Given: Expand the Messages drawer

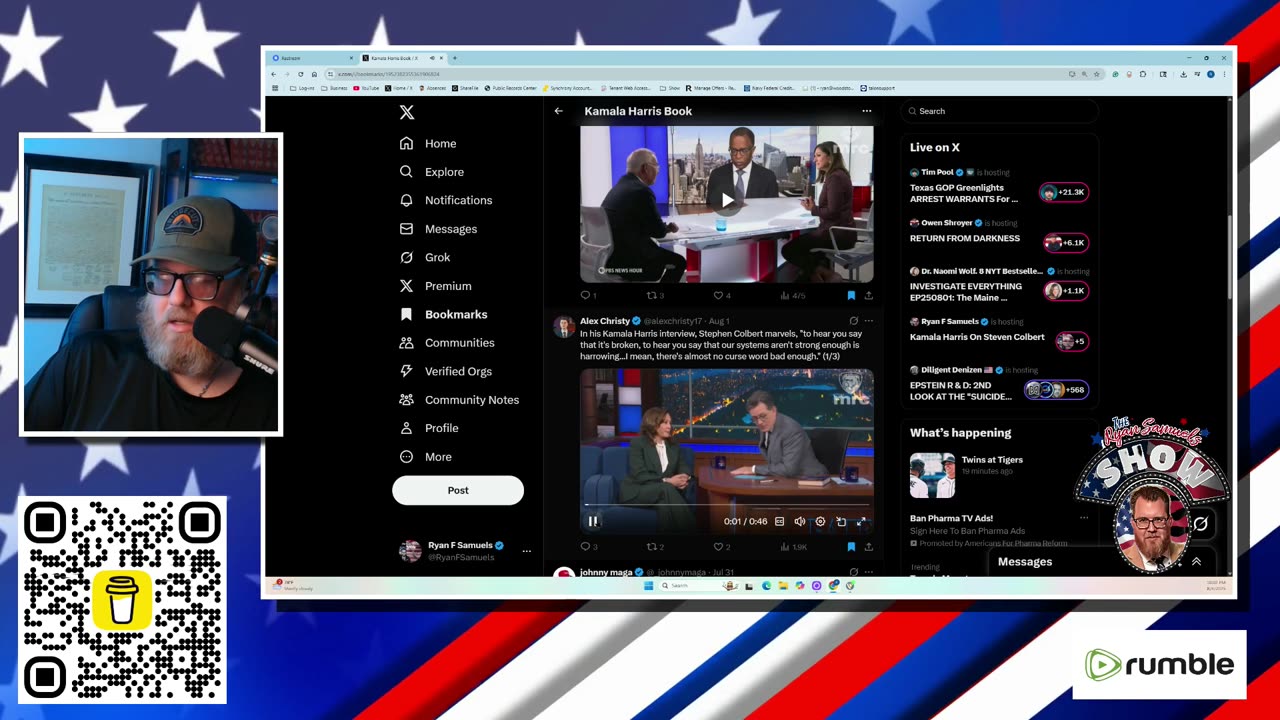Looking at the screenshot, I should click(x=1196, y=562).
